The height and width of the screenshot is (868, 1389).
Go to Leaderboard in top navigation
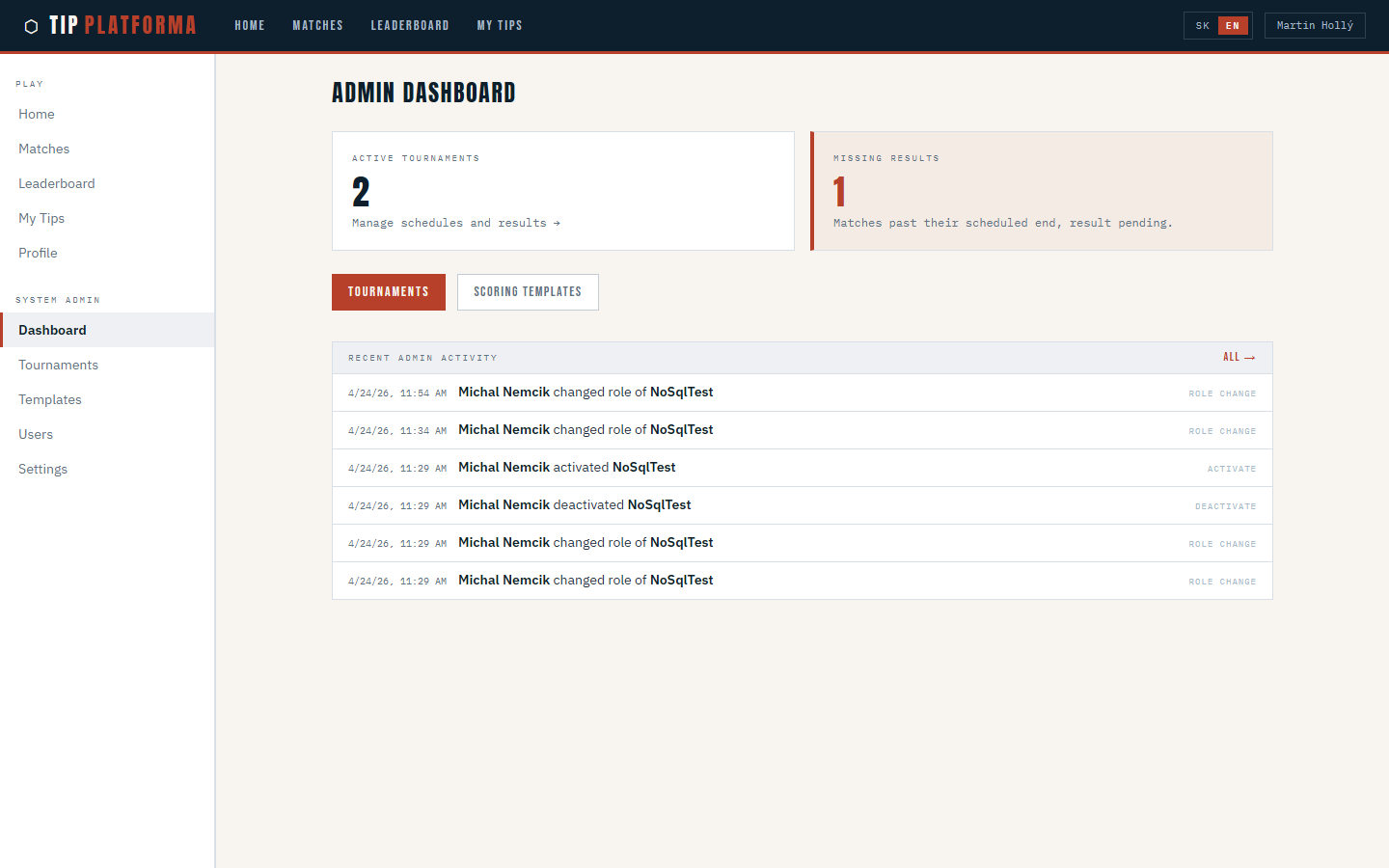tap(409, 26)
